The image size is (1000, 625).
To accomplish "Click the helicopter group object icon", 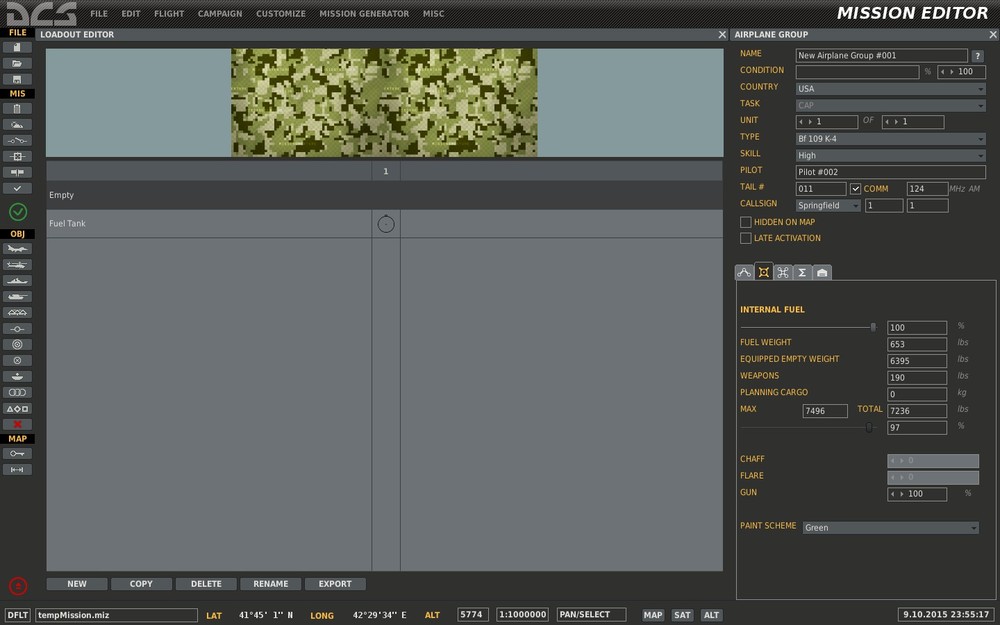I will coord(18,265).
